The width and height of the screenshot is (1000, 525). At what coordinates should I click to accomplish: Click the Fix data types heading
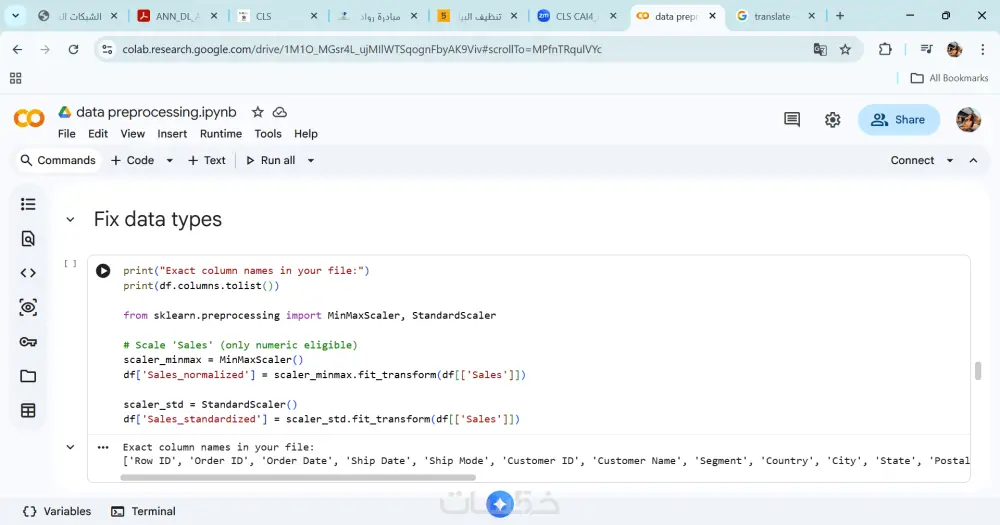coord(158,219)
